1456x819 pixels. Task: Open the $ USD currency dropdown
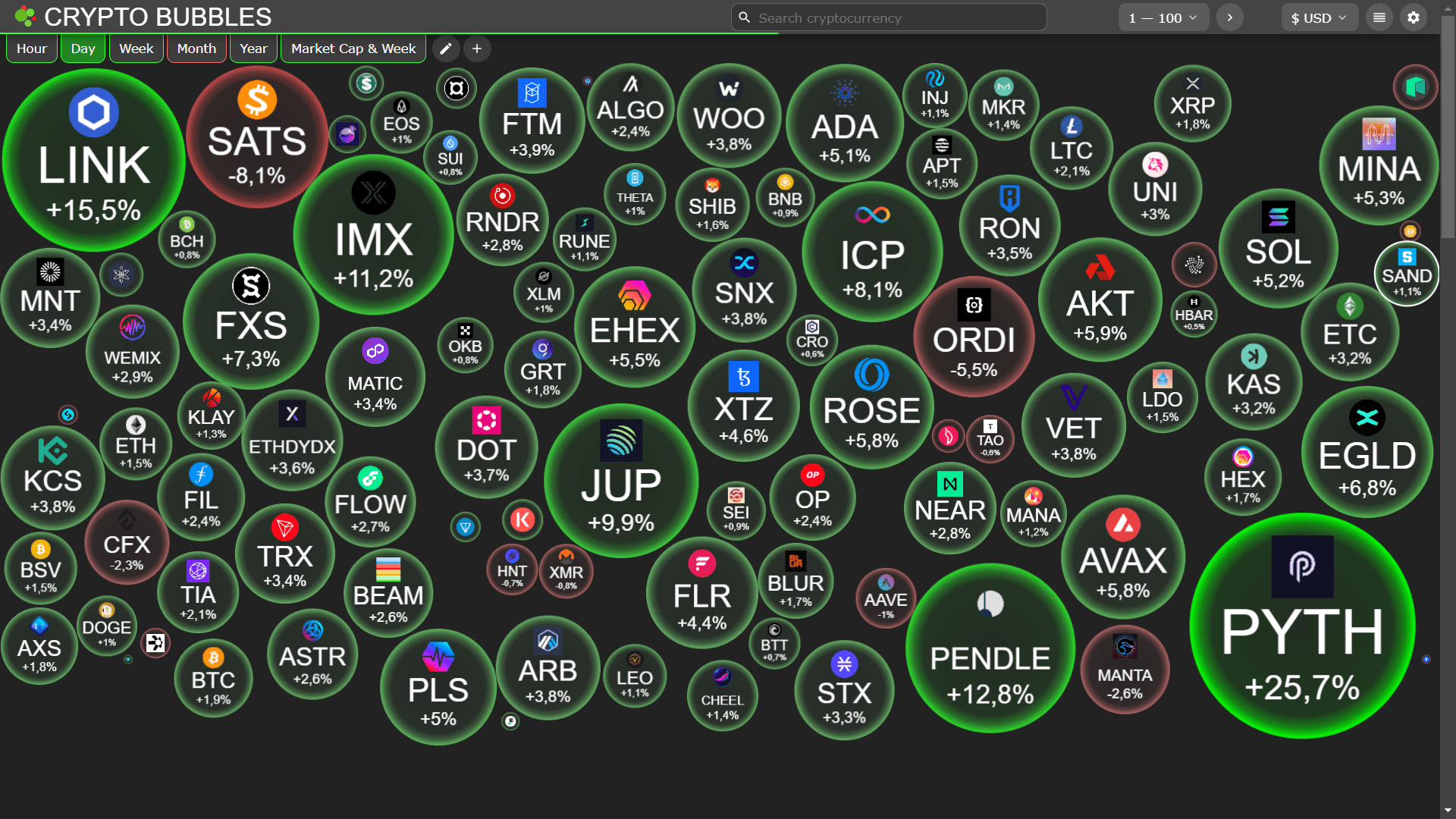(x=1319, y=17)
